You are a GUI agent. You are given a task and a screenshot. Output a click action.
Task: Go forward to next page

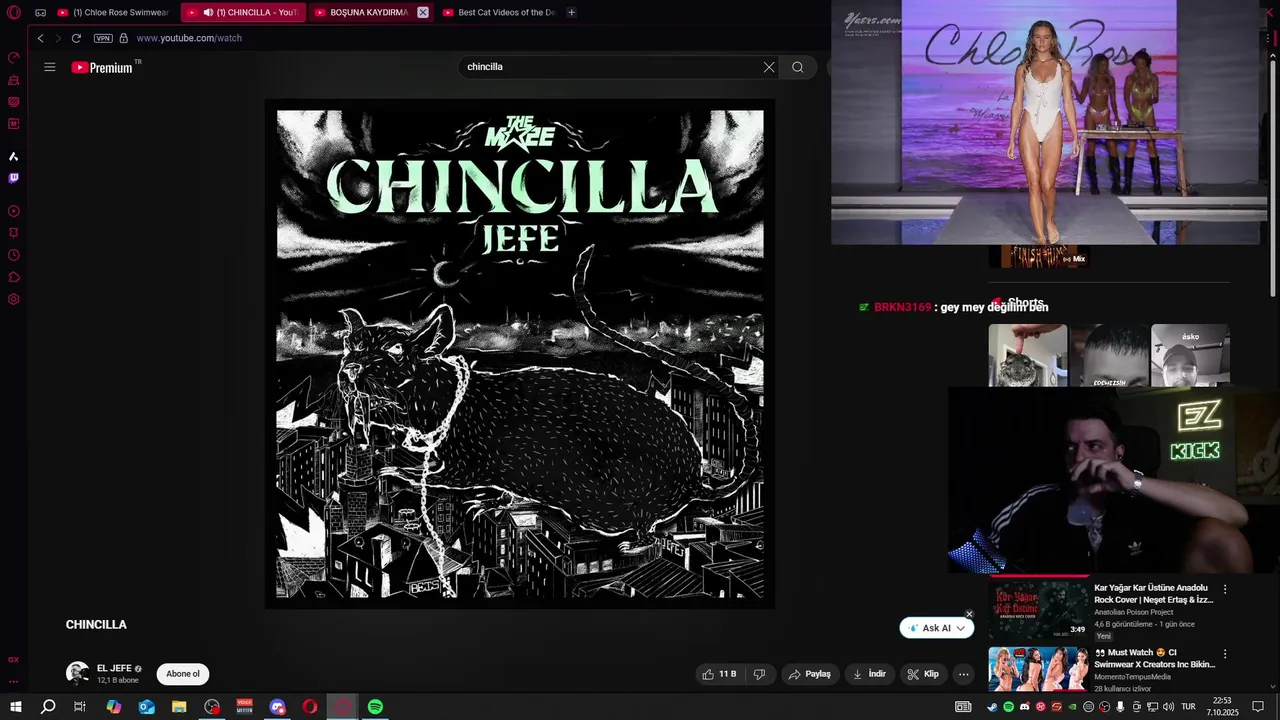pyautogui.click(x=58, y=38)
